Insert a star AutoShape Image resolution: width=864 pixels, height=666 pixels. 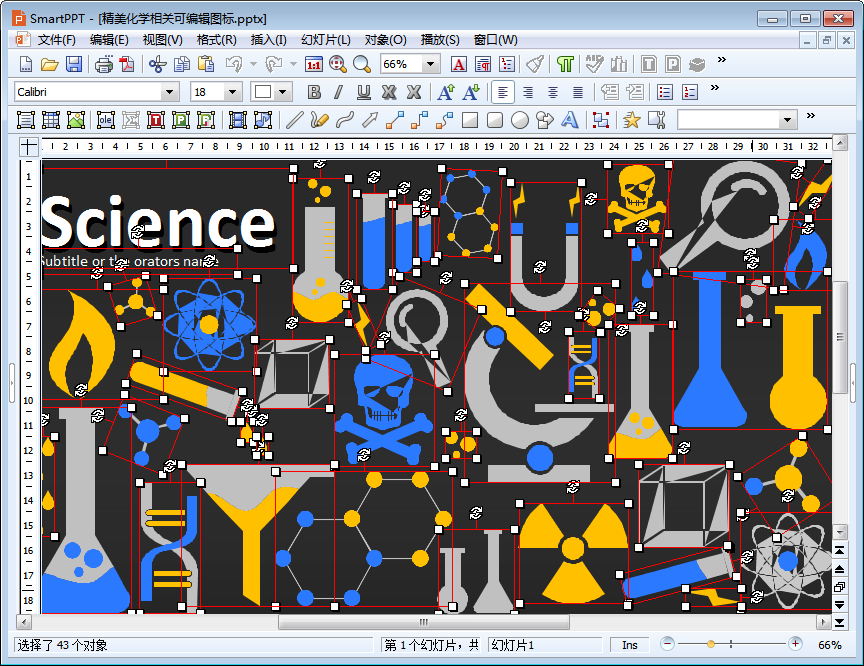pyautogui.click(x=631, y=120)
